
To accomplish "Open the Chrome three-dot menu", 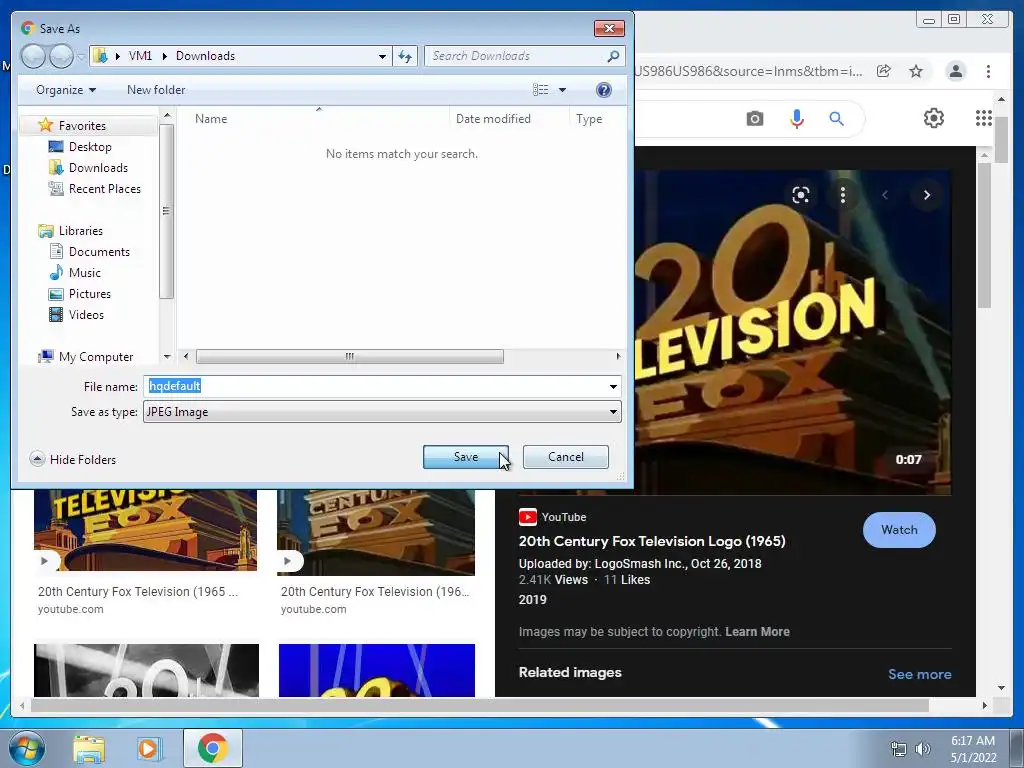I will (x=988, y=71).
